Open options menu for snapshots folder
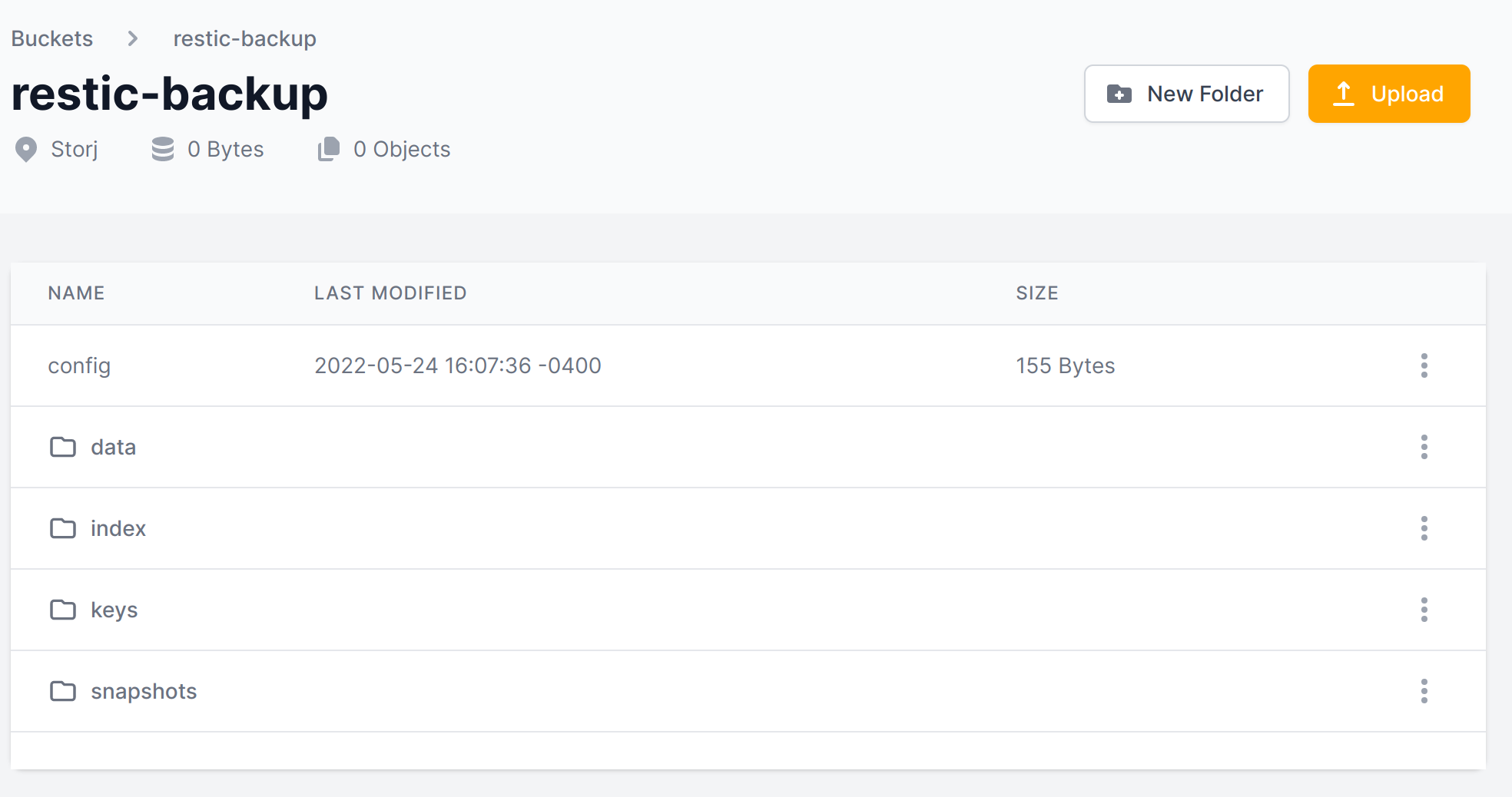Viewport: 1512px width, 797px height. tap(1424, 691)
